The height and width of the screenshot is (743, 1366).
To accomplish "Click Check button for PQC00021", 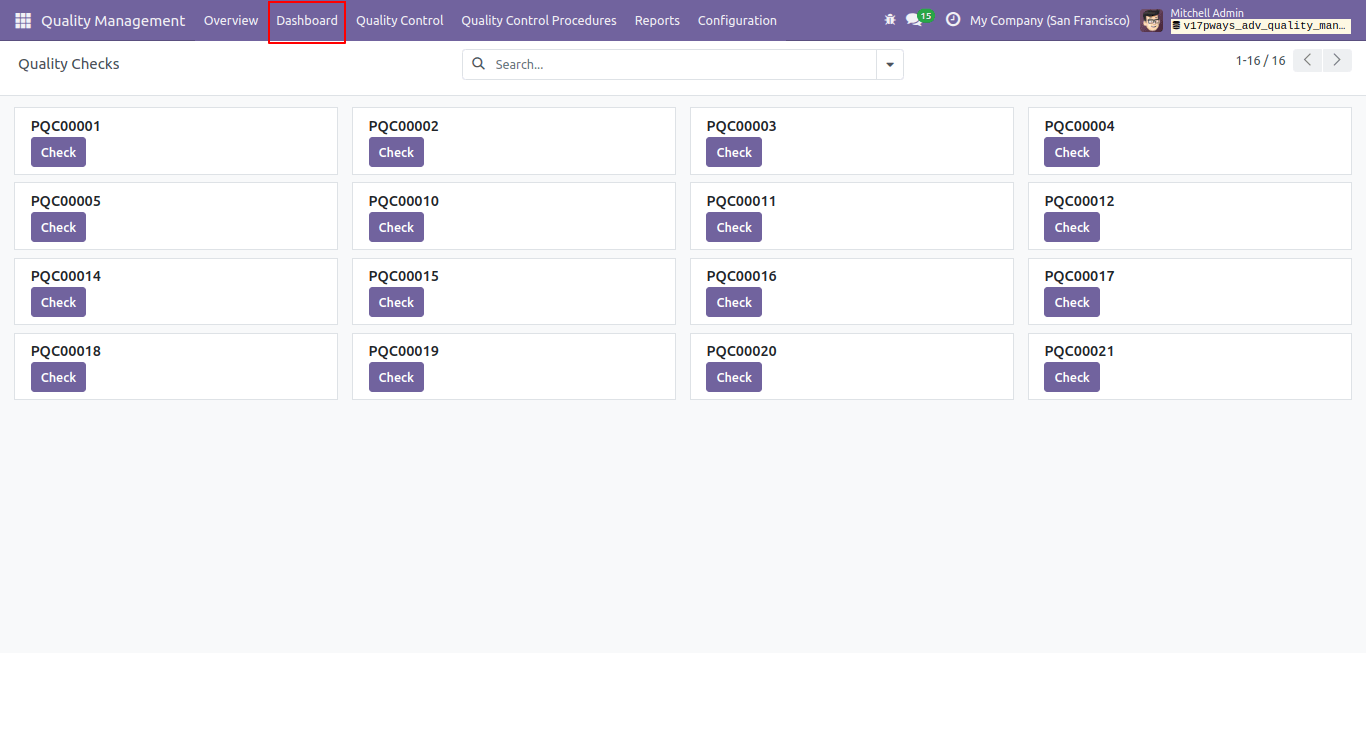I will coord(1072,377).
